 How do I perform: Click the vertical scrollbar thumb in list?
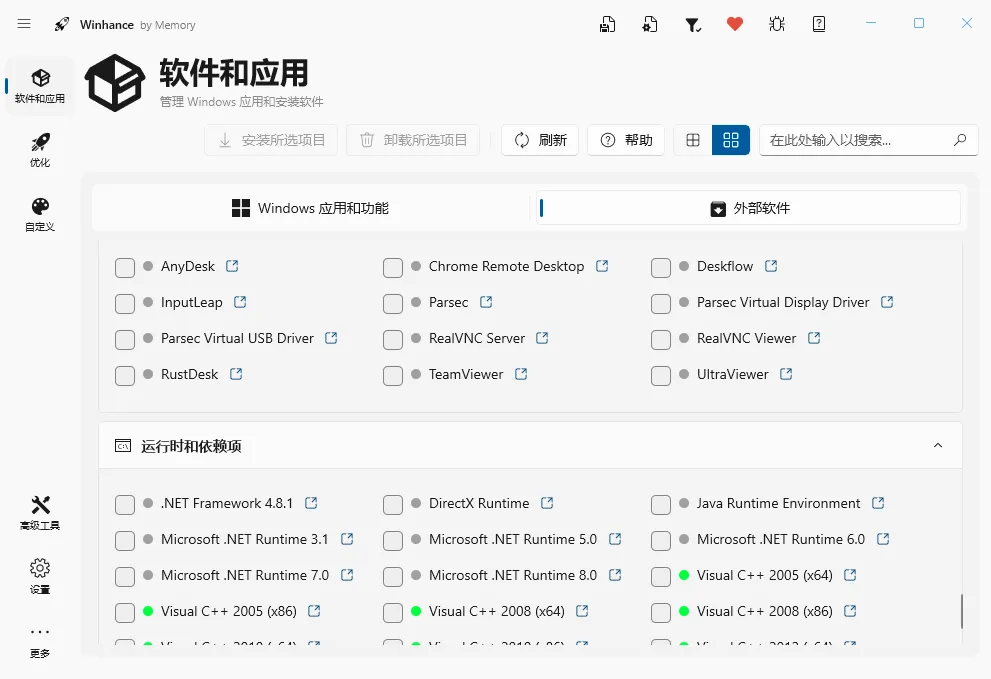961,611
